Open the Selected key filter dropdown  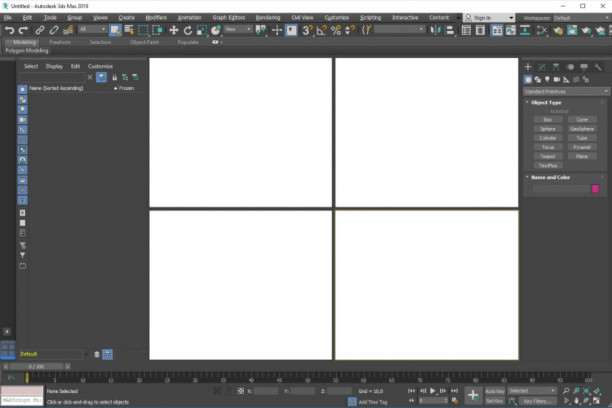(532, 391)
